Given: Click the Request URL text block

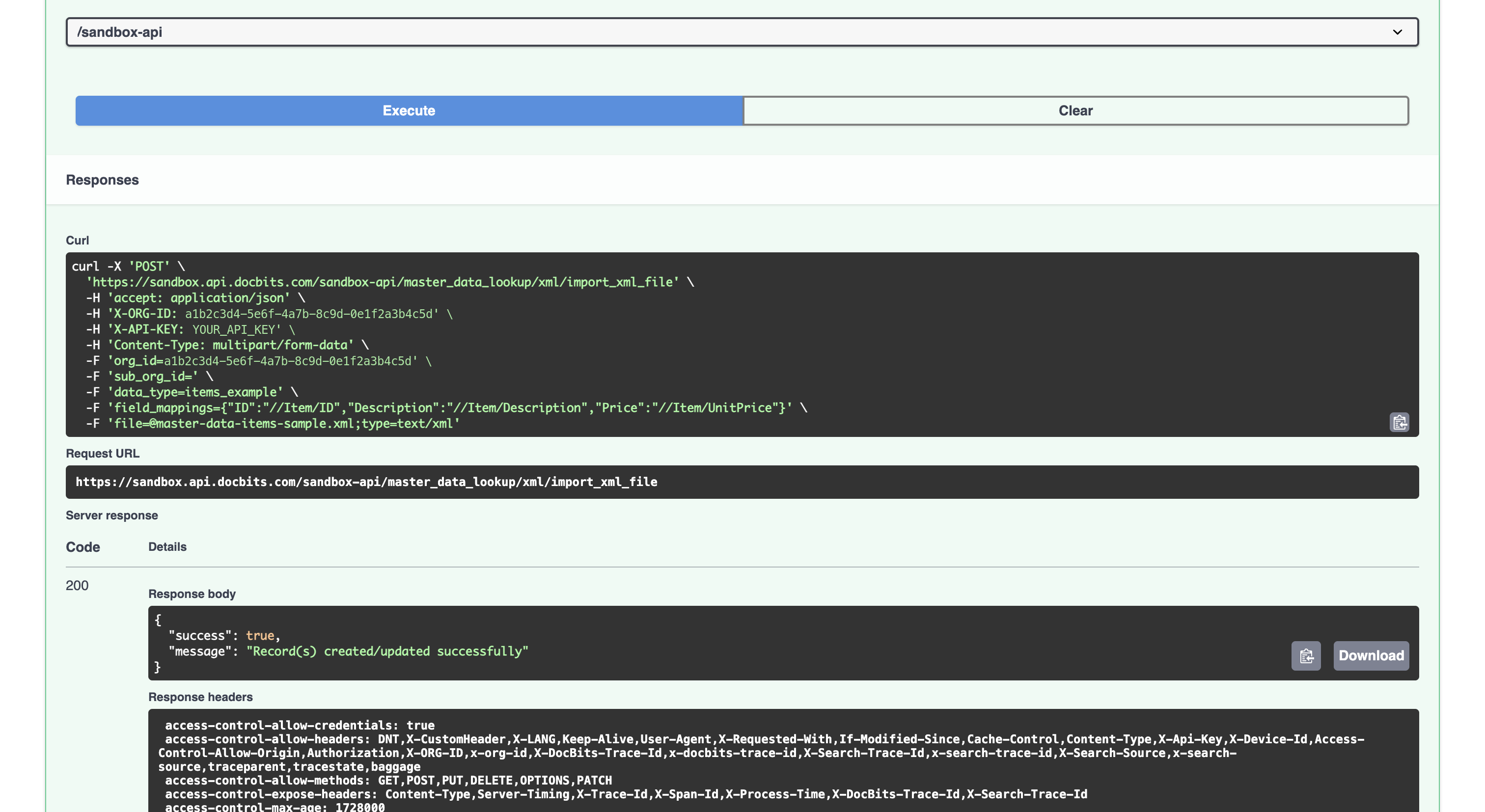Looking at the screenshot, I should click(x=742, y=482).
